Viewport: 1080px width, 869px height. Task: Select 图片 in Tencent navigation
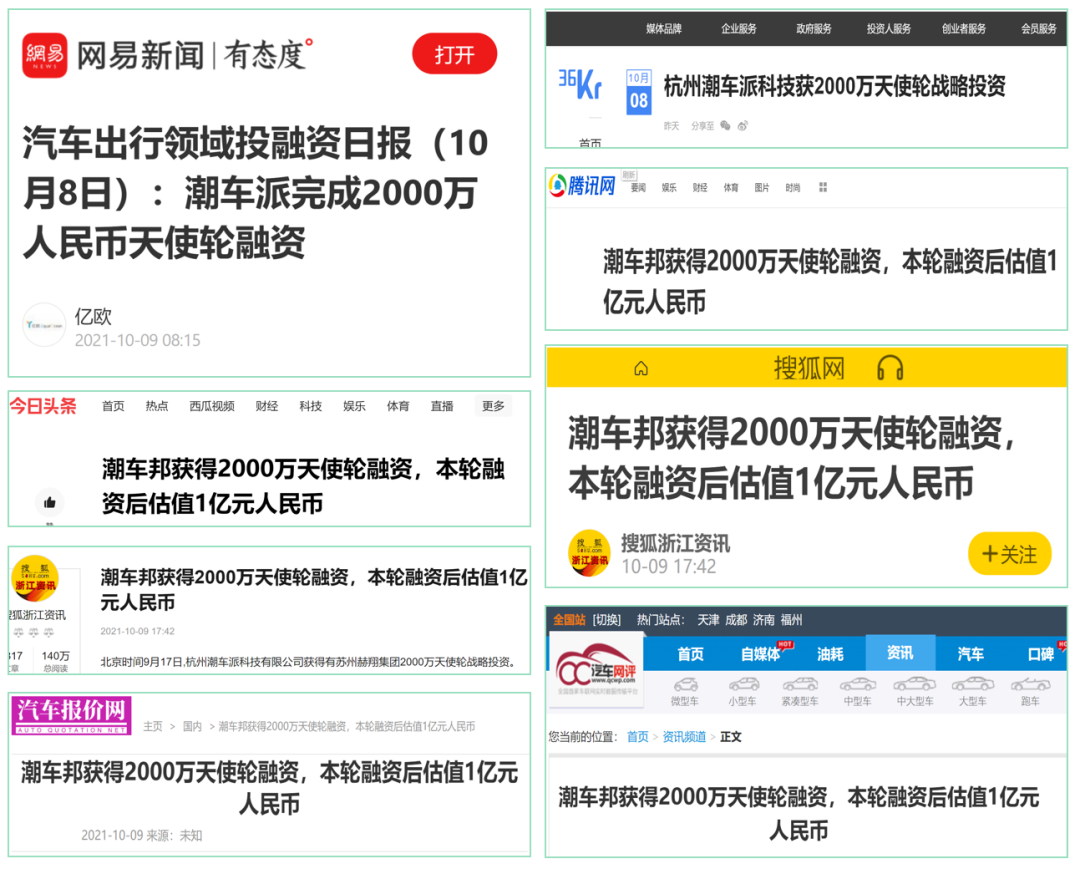pyautogui.click(x=762, y=187)
